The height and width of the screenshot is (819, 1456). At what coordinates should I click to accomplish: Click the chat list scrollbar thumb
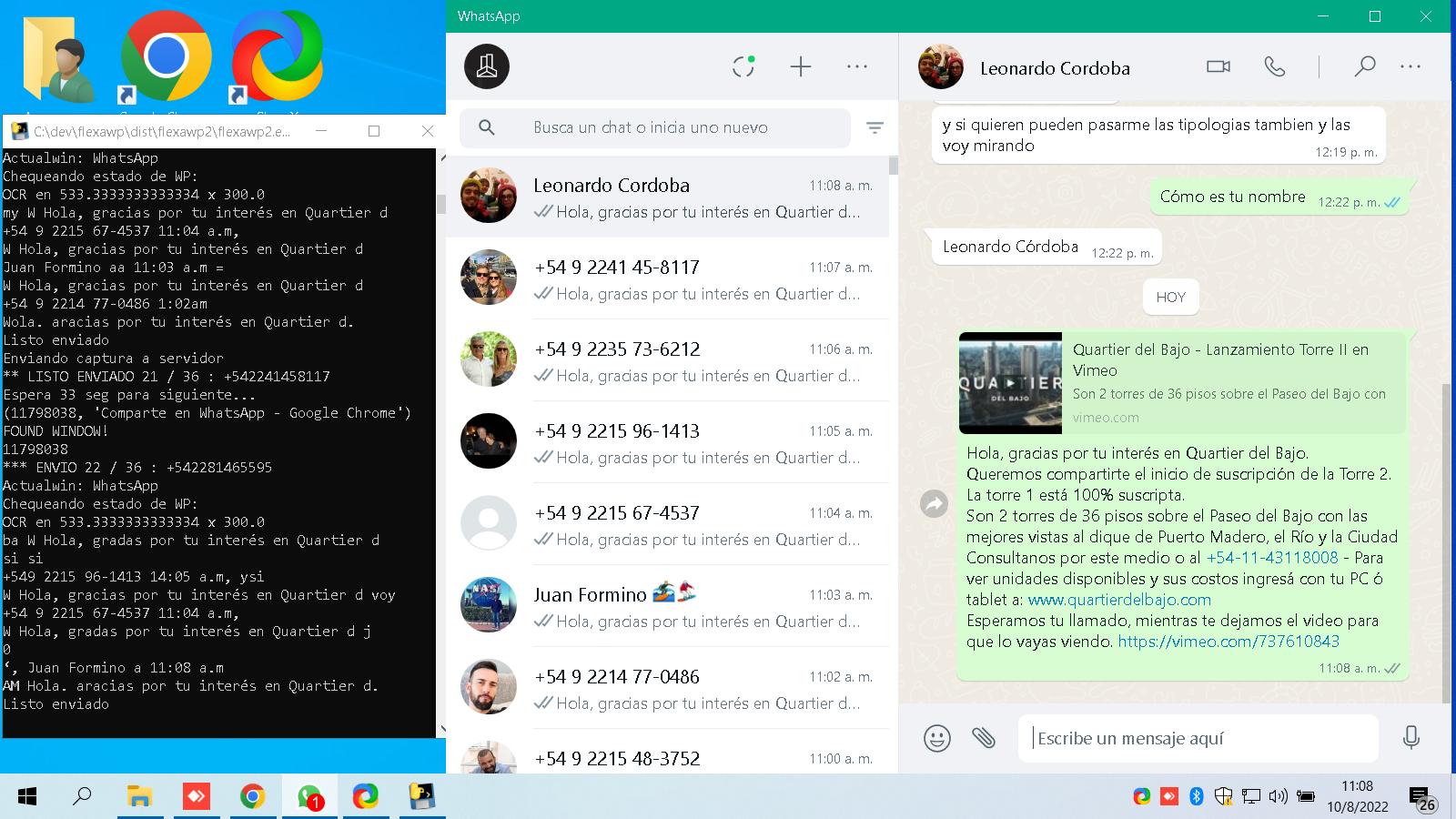point(894,166)
